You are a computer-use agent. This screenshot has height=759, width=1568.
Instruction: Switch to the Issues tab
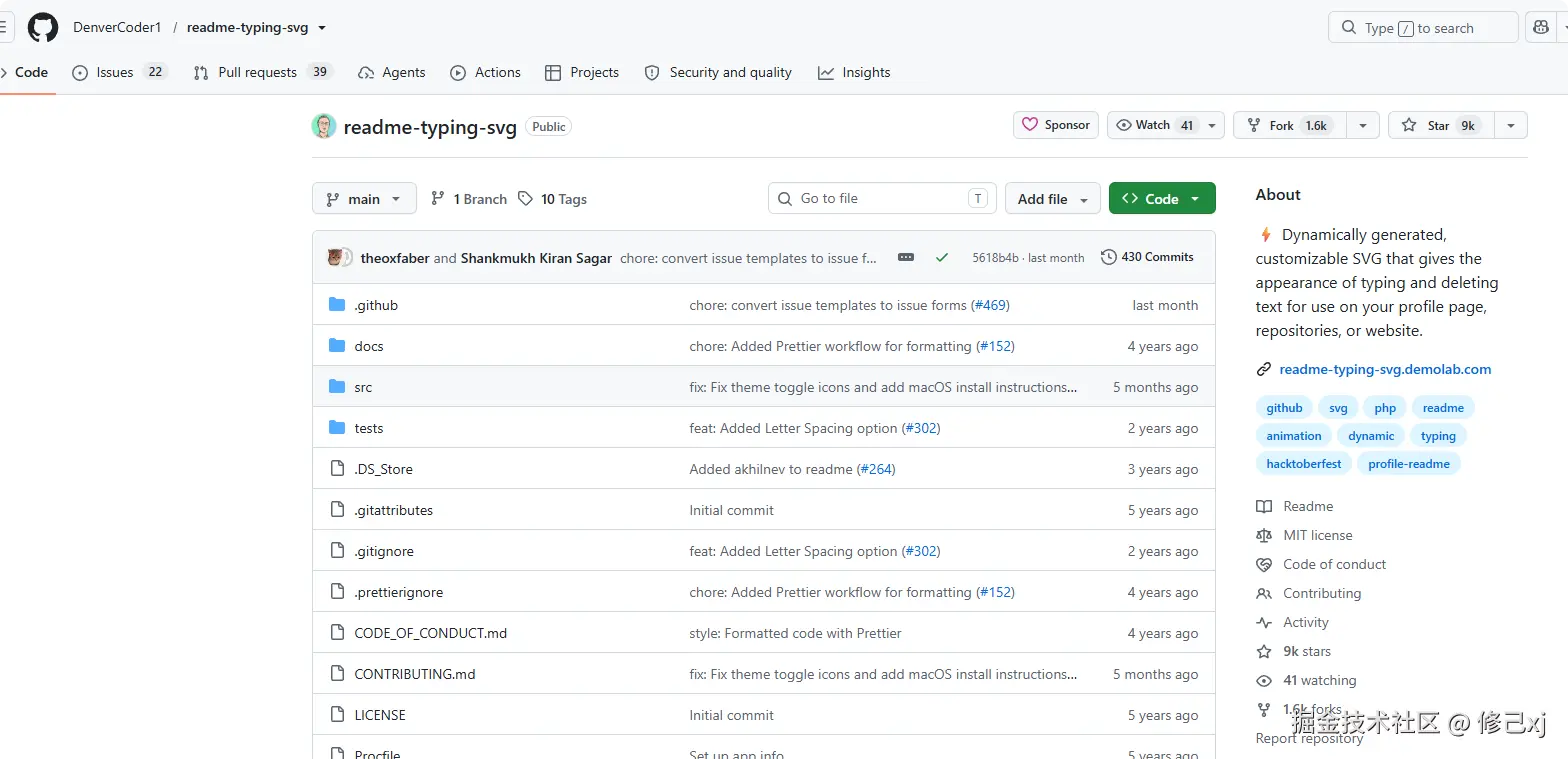pyautogui.click(x=119, y=72)
